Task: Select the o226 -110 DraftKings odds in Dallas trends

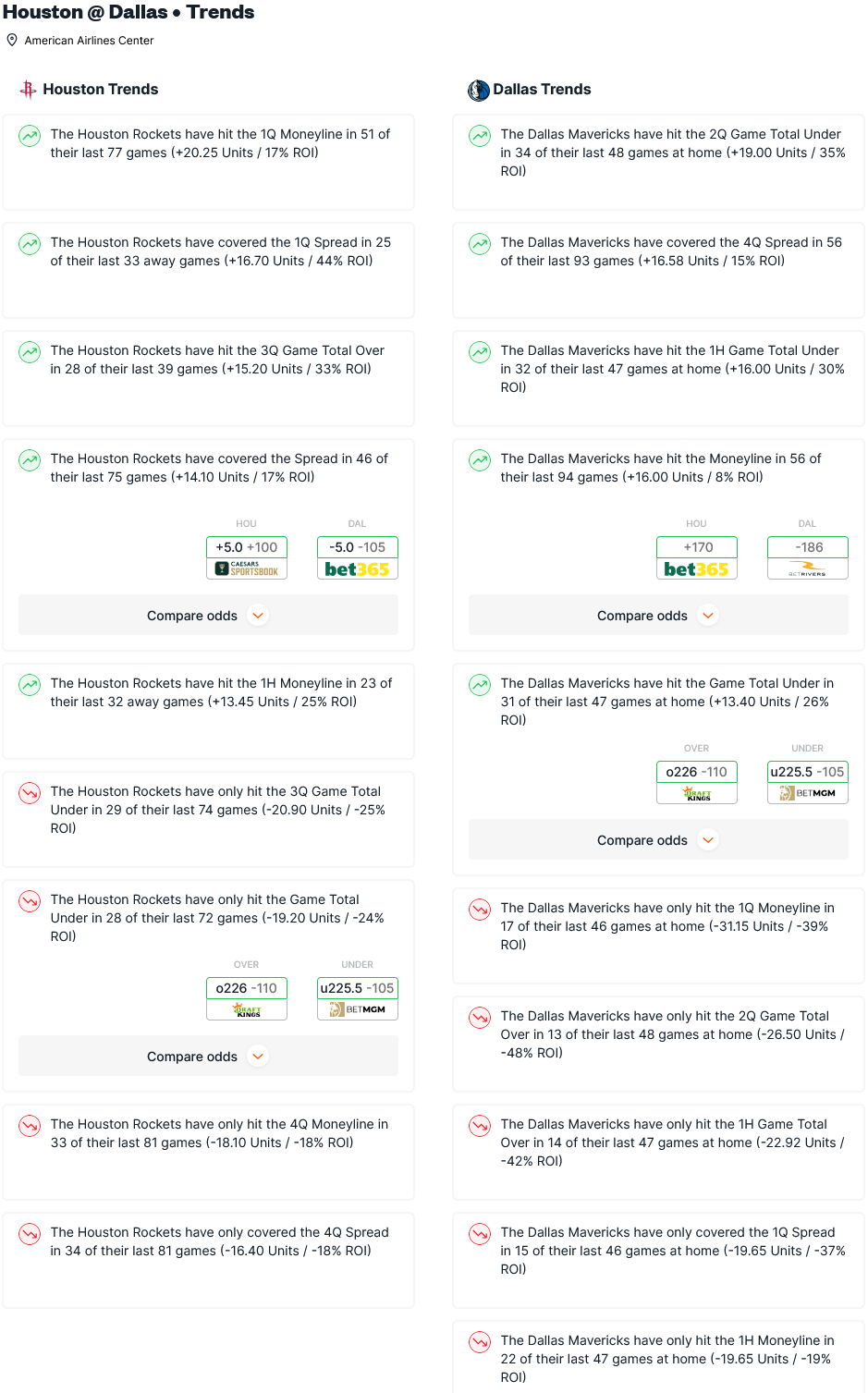Action: (697, 783)
